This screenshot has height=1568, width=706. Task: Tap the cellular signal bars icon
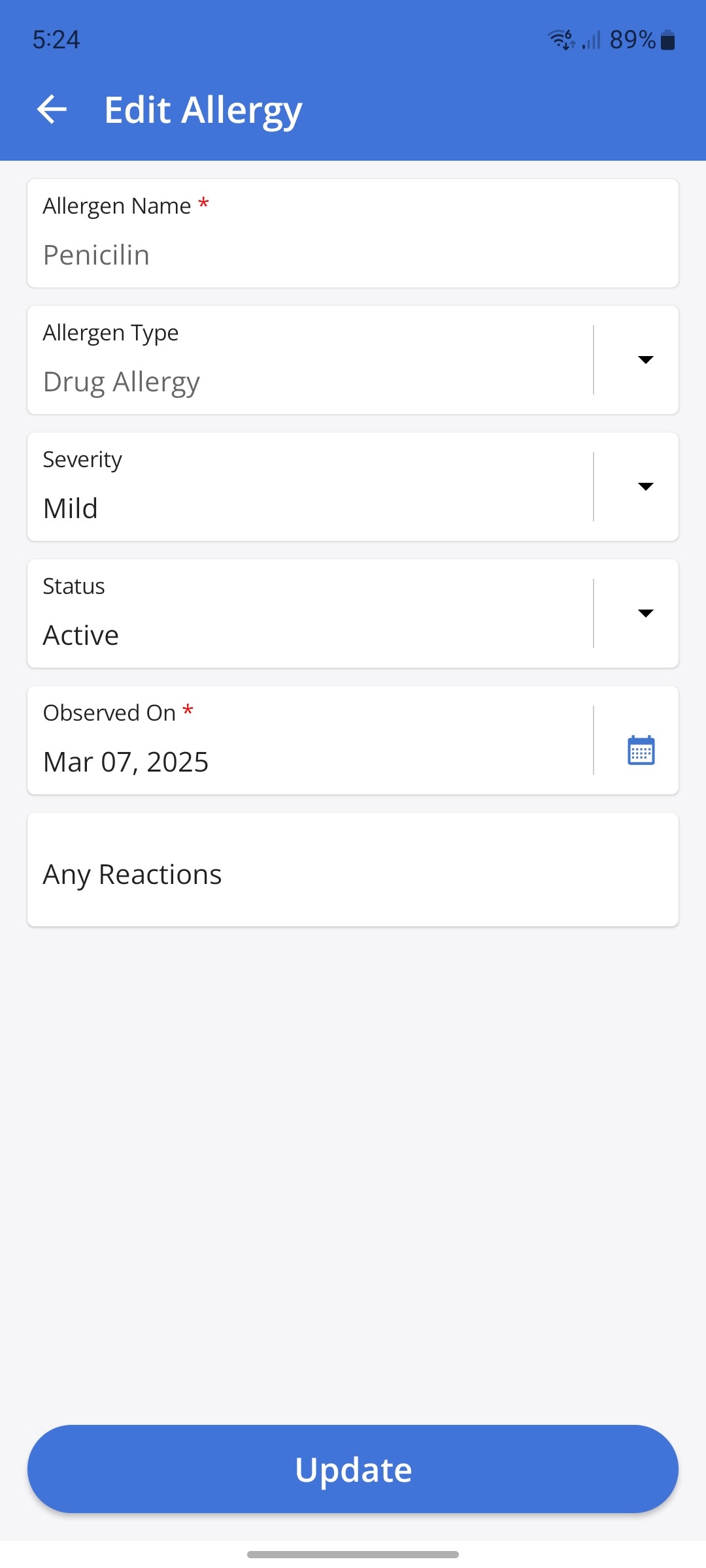click(x=592, y=41)
